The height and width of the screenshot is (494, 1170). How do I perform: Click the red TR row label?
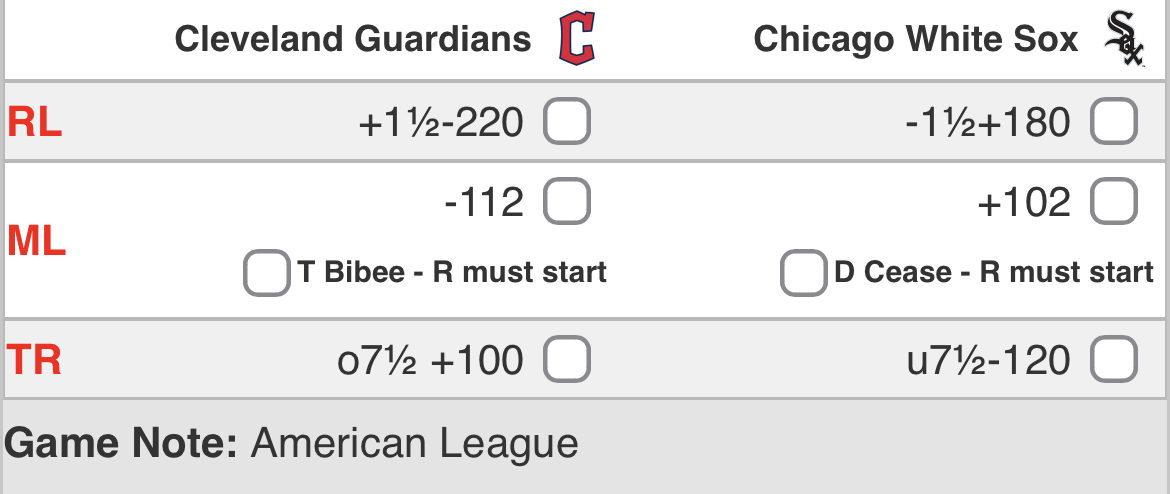tap(35, 360)
